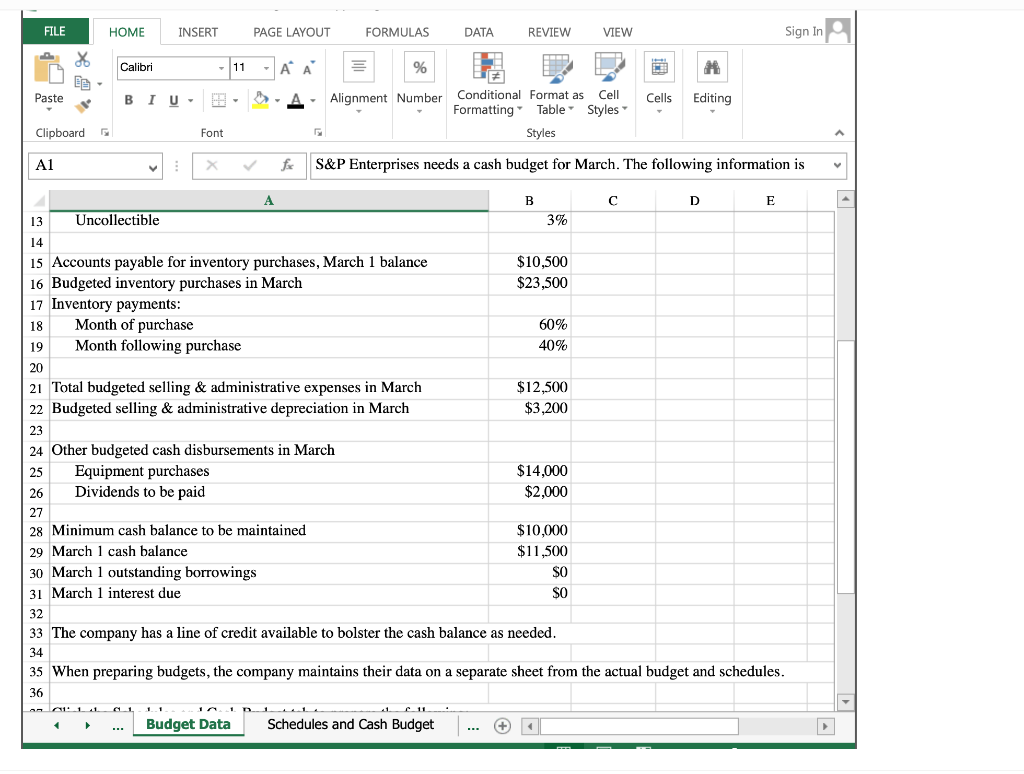Viewport: 1024px width, 774px height.
Task: Click vertical scrollbar up arrow
Action: pos(846,199)
